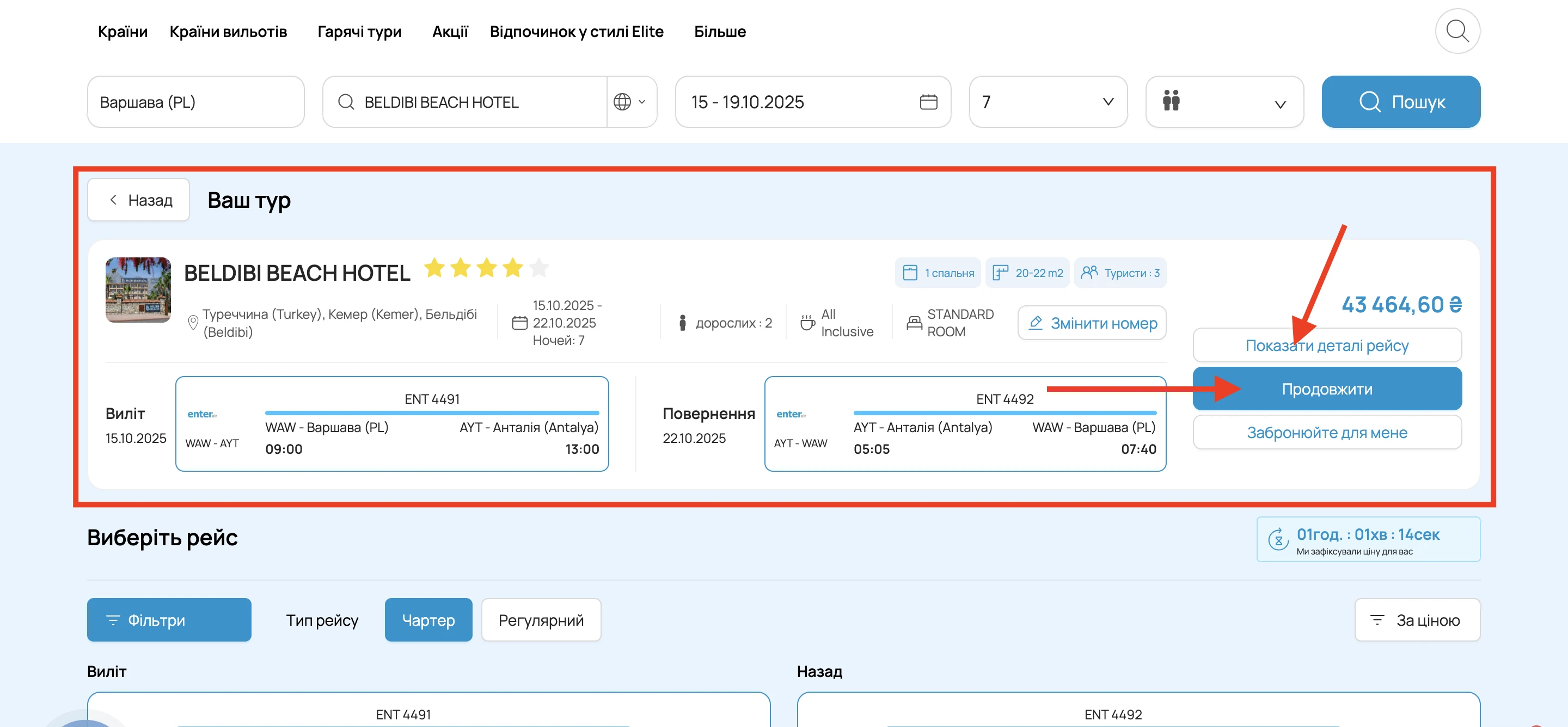Screen dimensions: 1568x727
Task: Click the fifth grey rating star
Action: (x=540, y=267)
